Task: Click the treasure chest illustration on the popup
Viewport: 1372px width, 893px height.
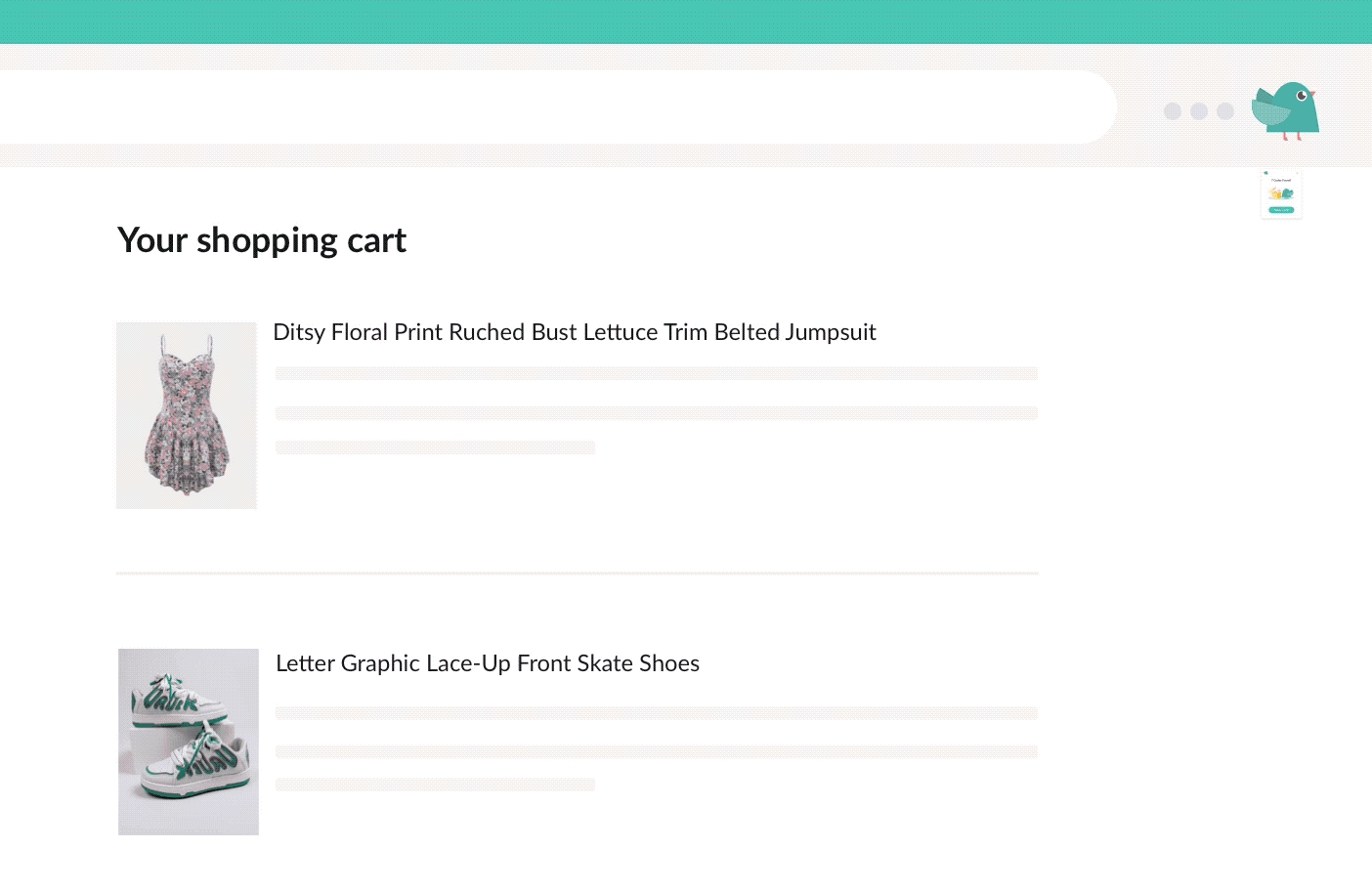Action: [x=1281, y=192]
